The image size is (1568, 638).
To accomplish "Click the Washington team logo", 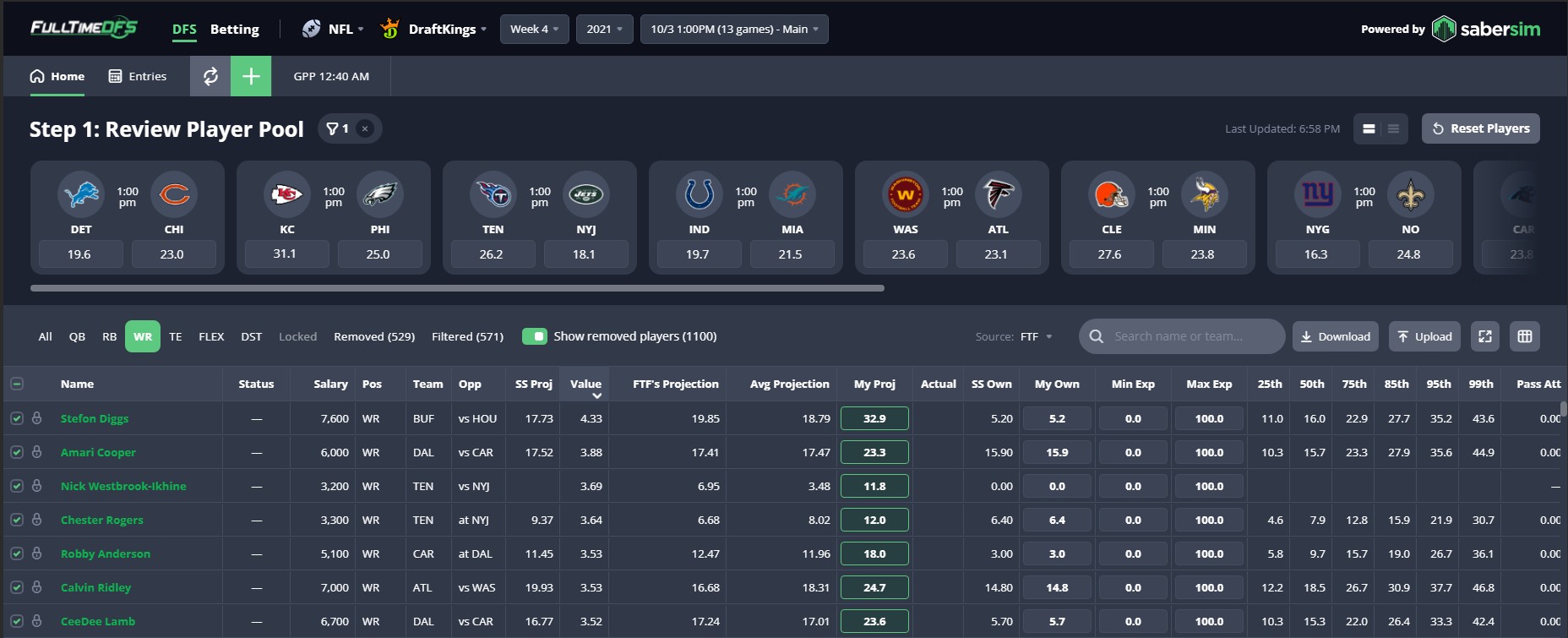I will pyautogui.click(x=906, y=194).
